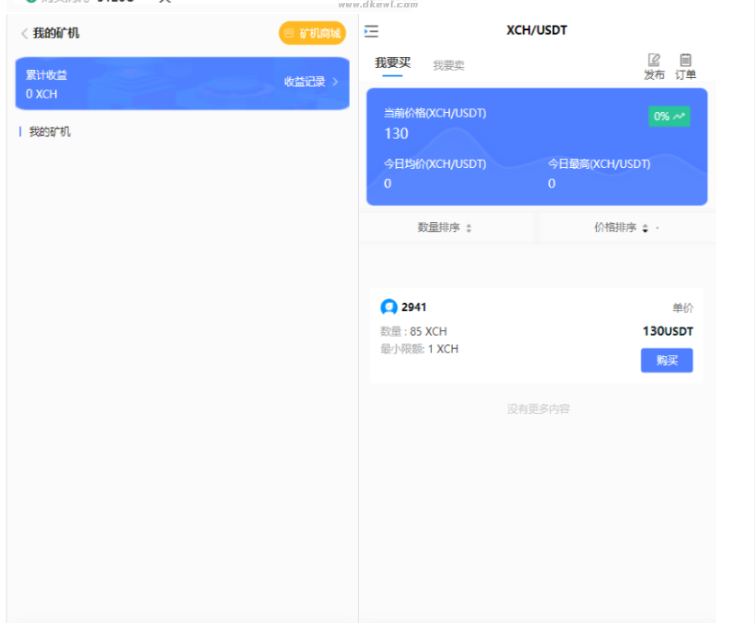Open 收益记录 earnings records
Screen dimensions: 755x623
304,81
